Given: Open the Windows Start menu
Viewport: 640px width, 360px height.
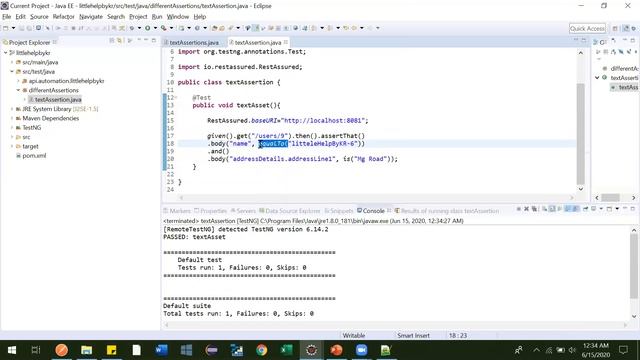Looking at the screenshot, I should tap(12, 350).
